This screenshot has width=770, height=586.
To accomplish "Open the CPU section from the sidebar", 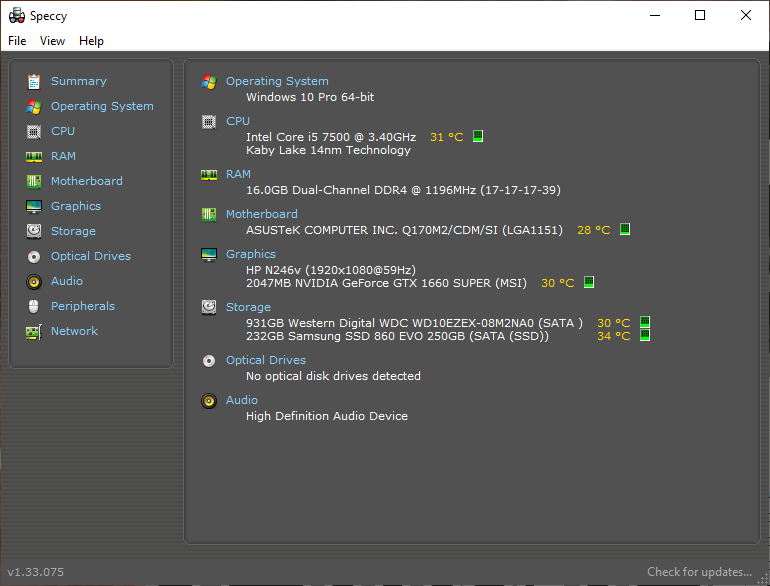I will tap(63, 131).
